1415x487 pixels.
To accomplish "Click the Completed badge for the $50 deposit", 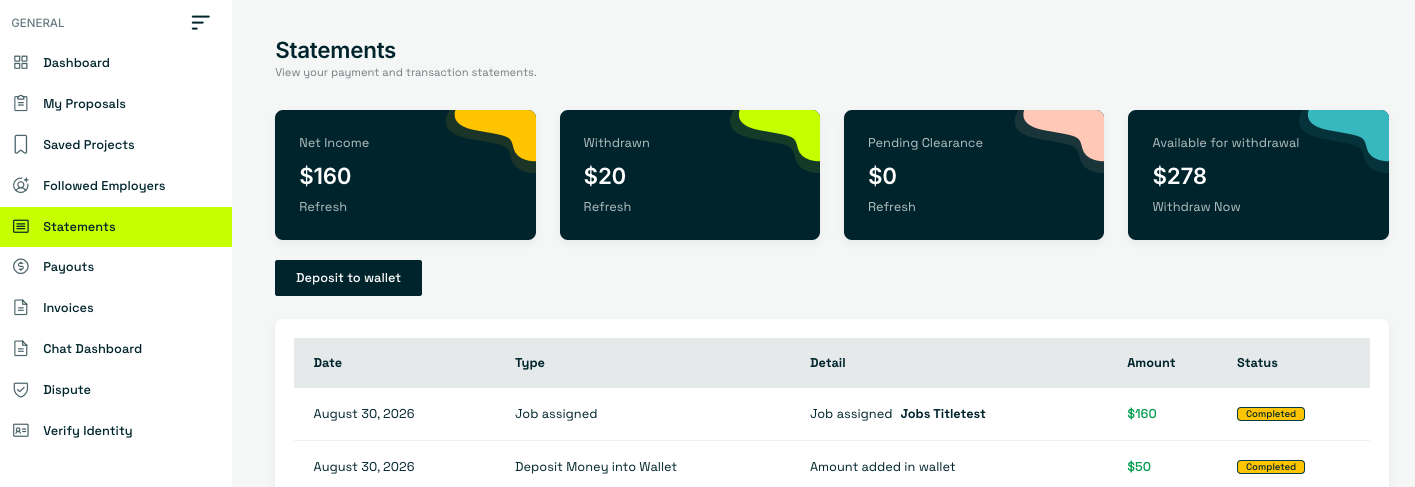I will 1270,467.
